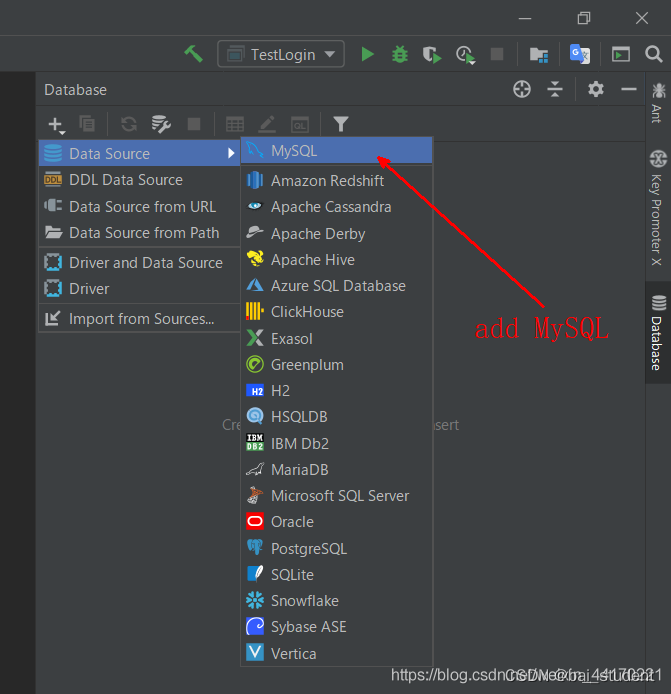Toggle the Database side tool tab
The image size is (671, 694).
[x=658, y=332]
